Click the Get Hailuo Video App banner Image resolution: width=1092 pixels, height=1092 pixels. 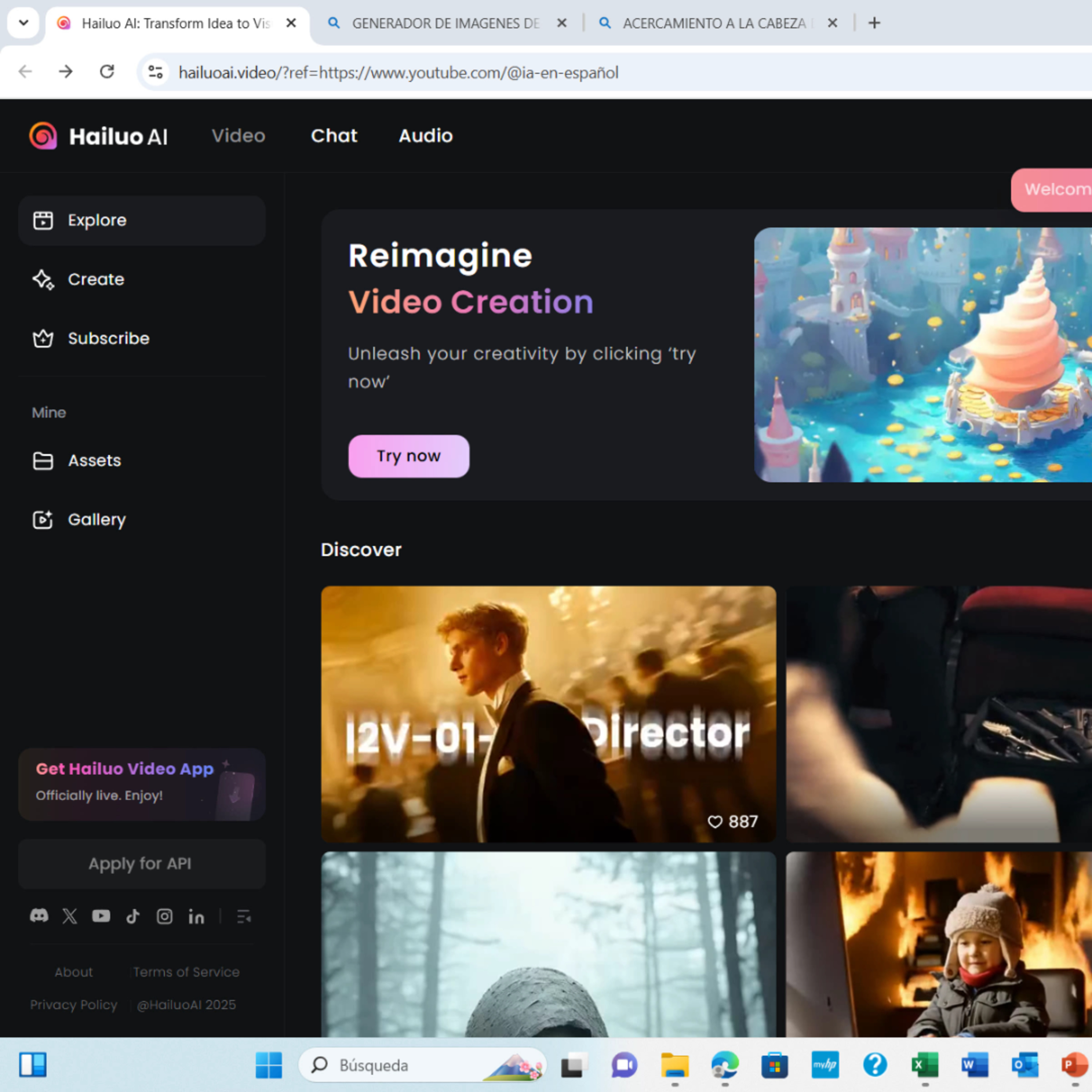coord(142,784)
